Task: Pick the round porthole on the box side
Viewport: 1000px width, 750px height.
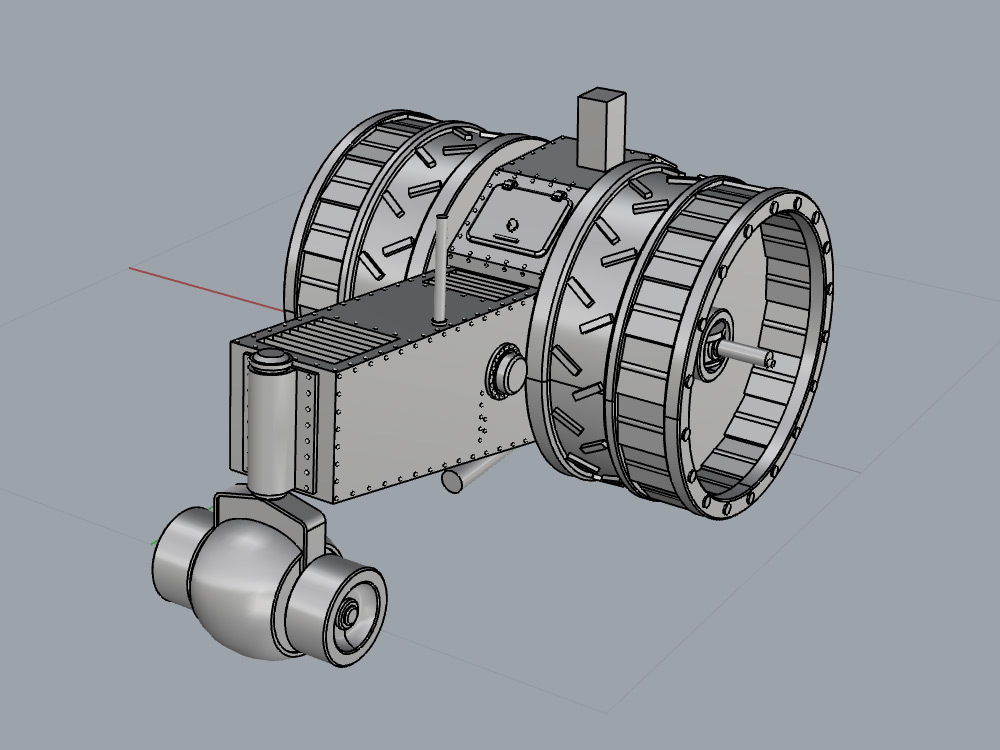Action: point(506,372)
